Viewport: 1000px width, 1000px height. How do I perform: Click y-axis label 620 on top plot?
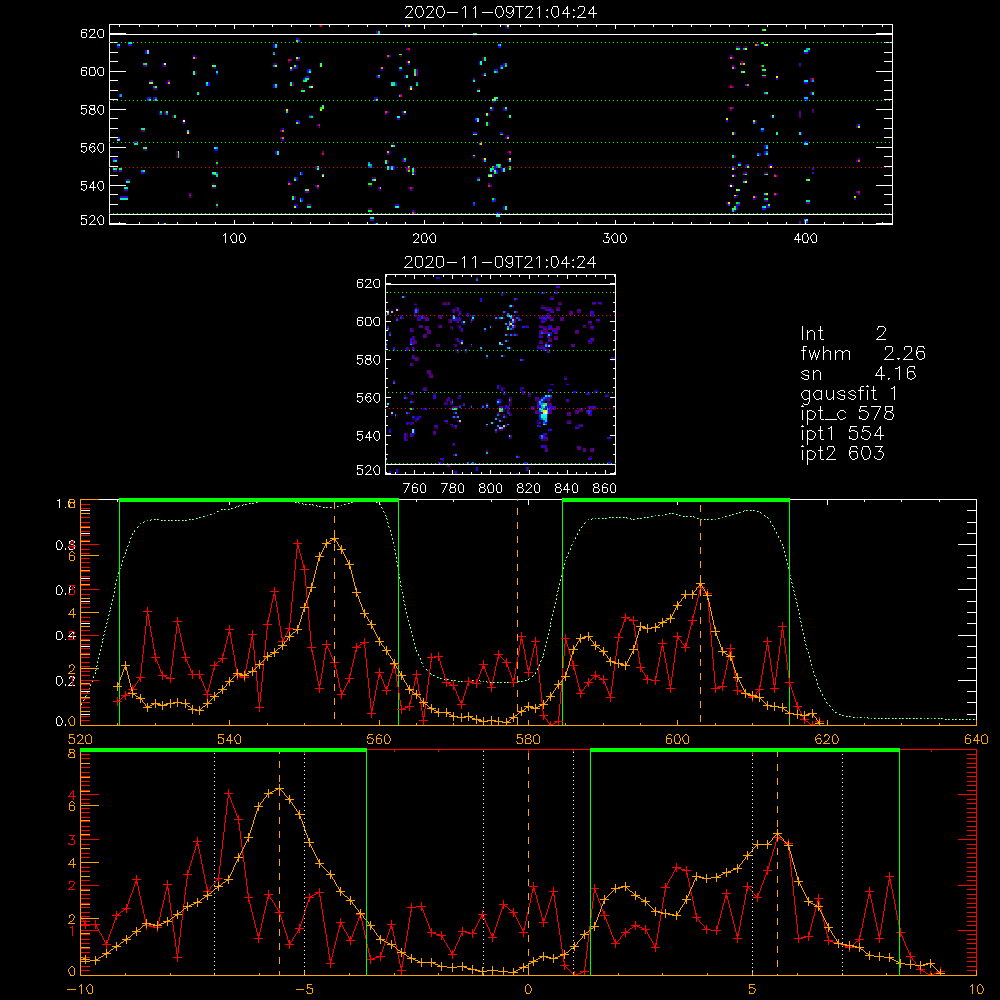[x=92, y=33]
